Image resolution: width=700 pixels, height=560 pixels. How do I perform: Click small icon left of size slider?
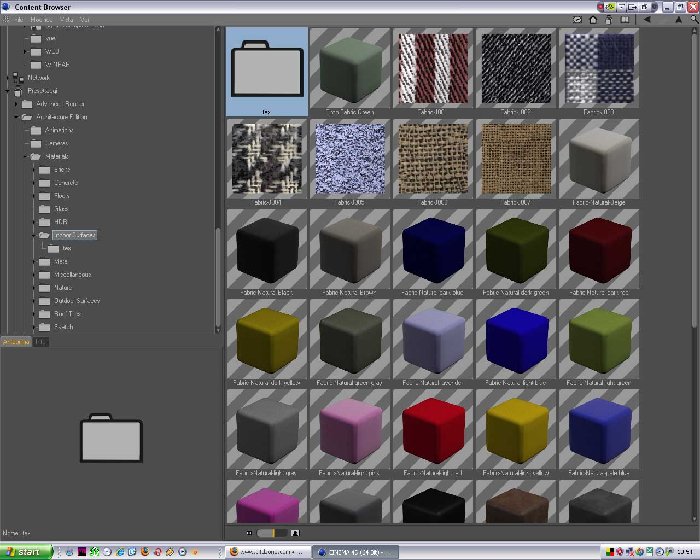[249, 533]
